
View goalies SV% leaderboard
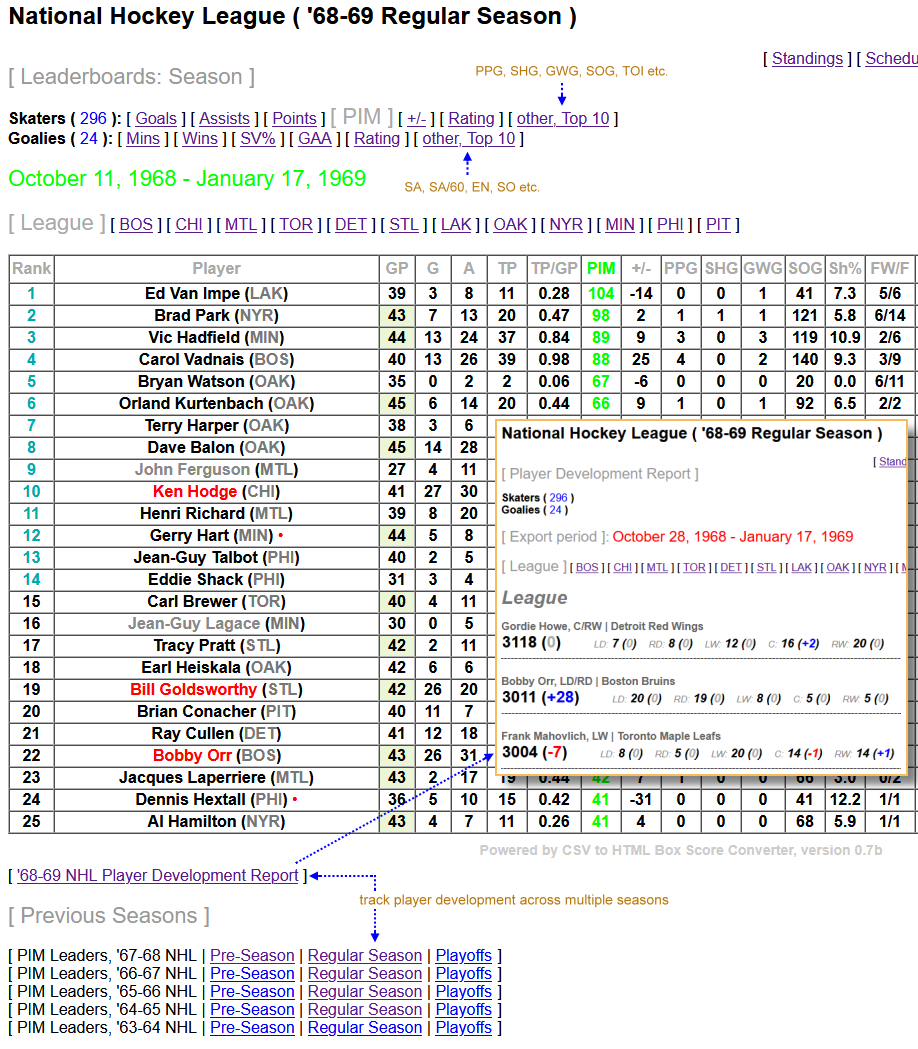coord(257,139)
